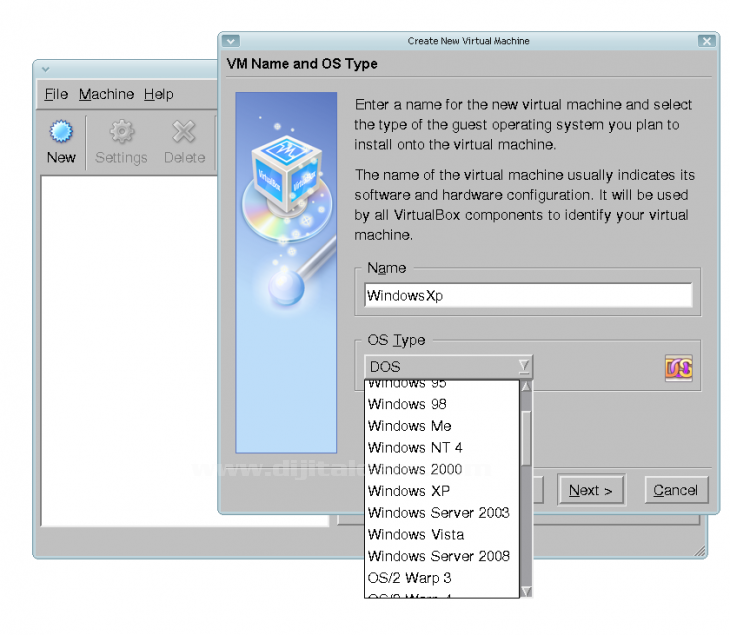730x635 pixels.
Task: Click the VirtualBox wizard illustration
Action: pos(286,272)
